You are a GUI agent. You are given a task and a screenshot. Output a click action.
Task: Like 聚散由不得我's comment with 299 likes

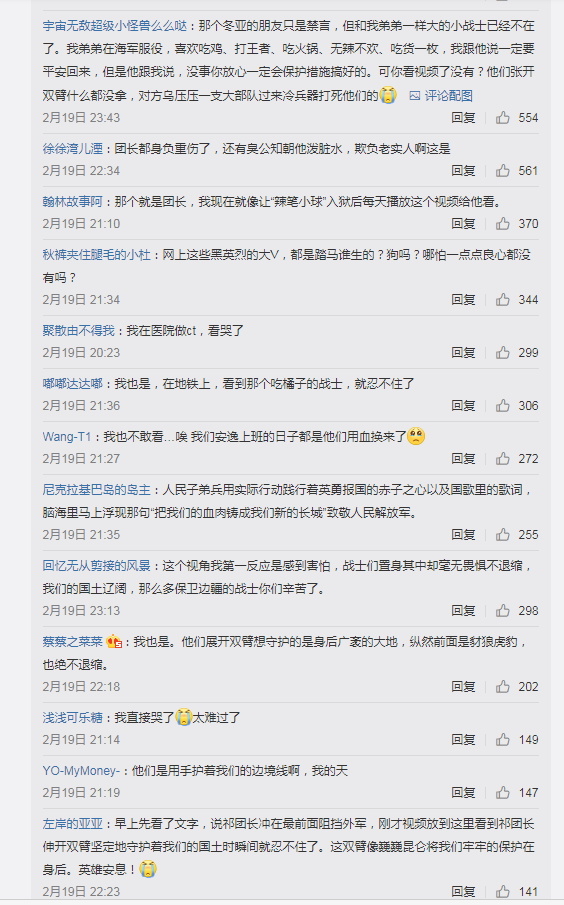click(503, 353)
